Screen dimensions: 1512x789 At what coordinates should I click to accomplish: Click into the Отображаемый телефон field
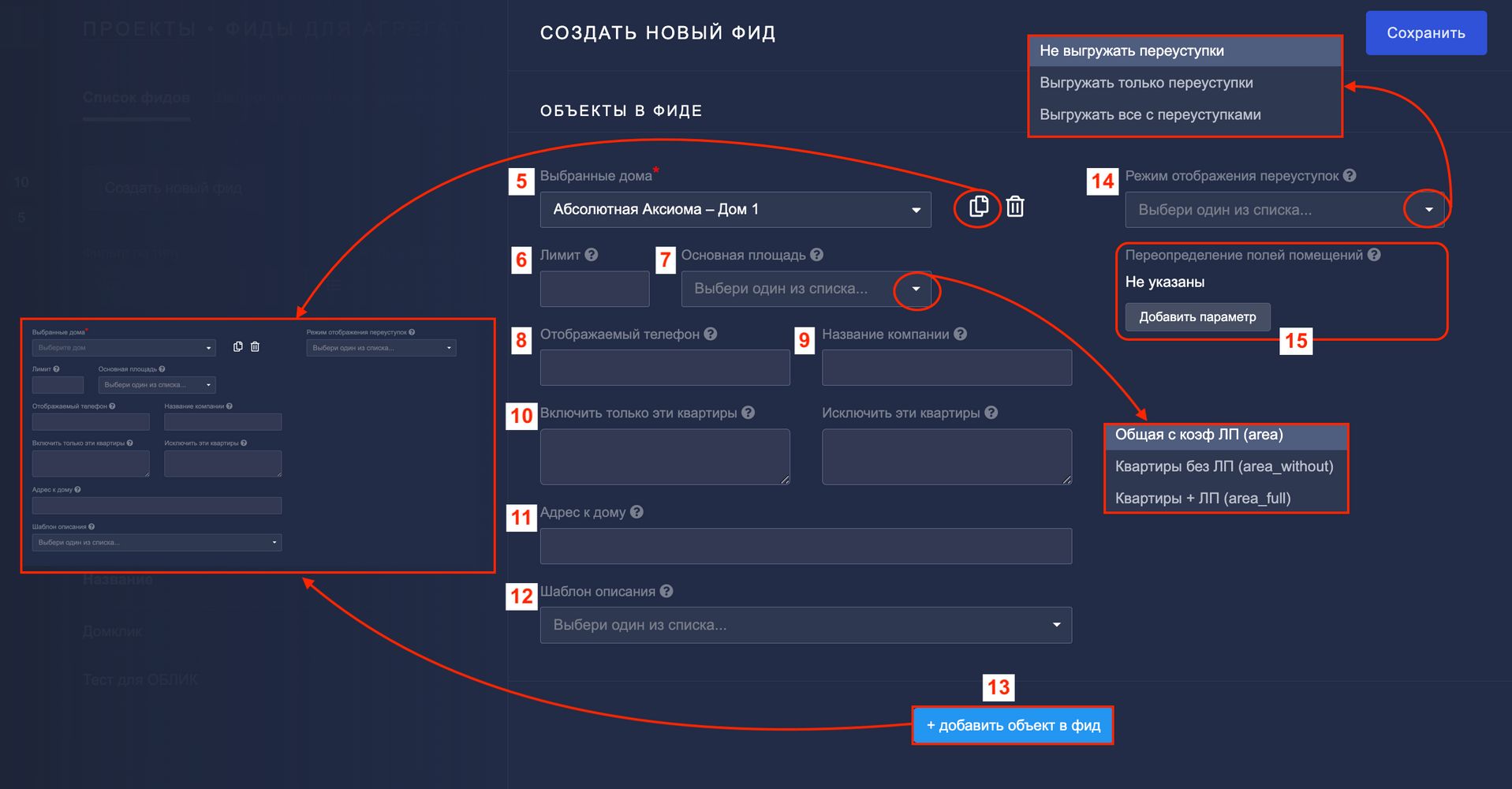tap(665, 368)
